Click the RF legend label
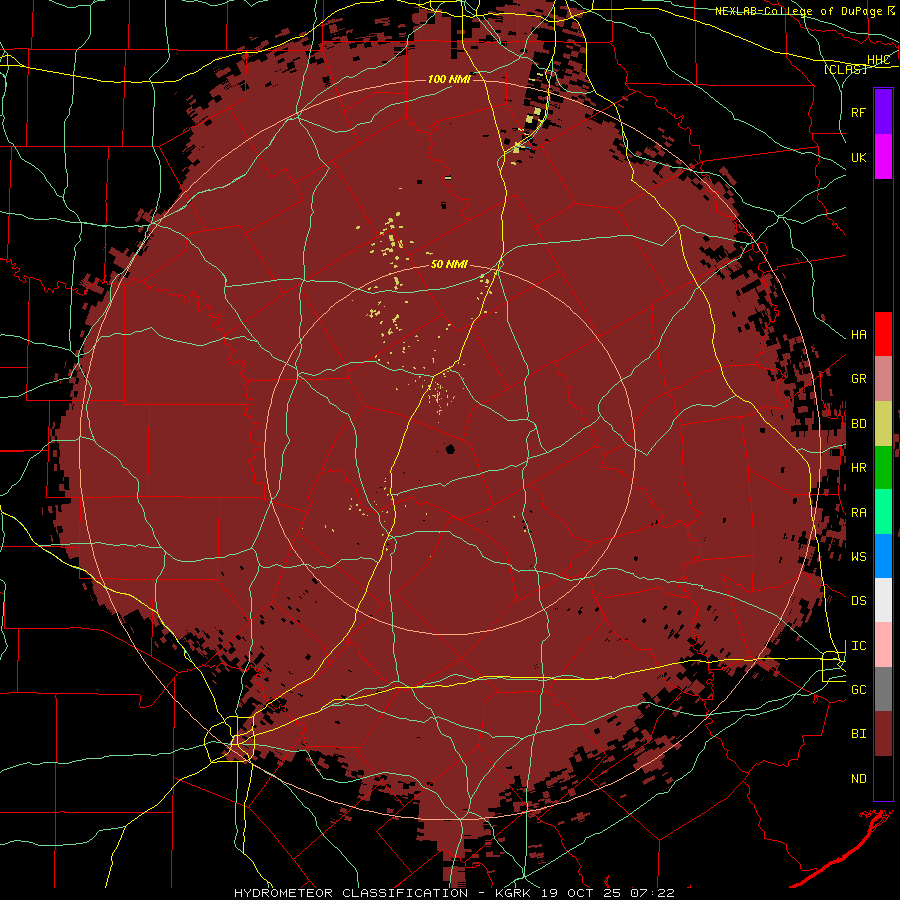The height and width of the screenshot is (900, 900). (x=859, y=112)
